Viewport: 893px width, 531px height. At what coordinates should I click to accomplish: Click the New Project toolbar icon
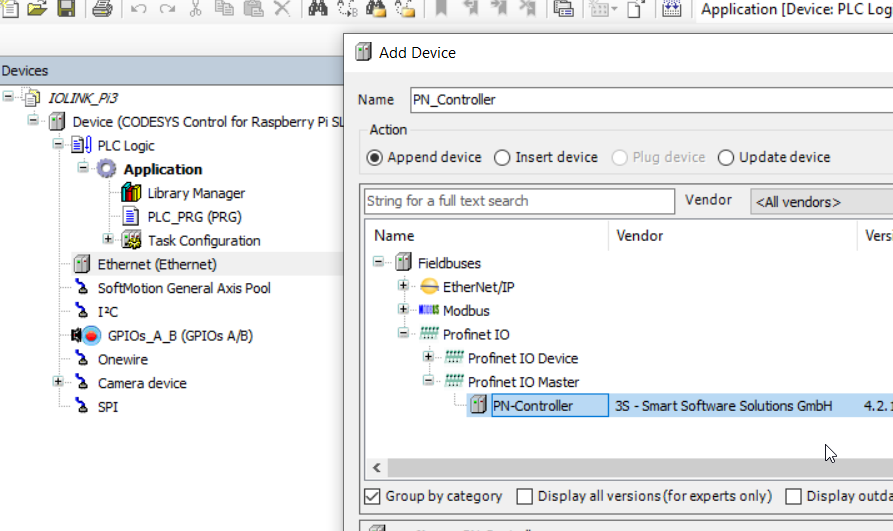pos(11,8)
